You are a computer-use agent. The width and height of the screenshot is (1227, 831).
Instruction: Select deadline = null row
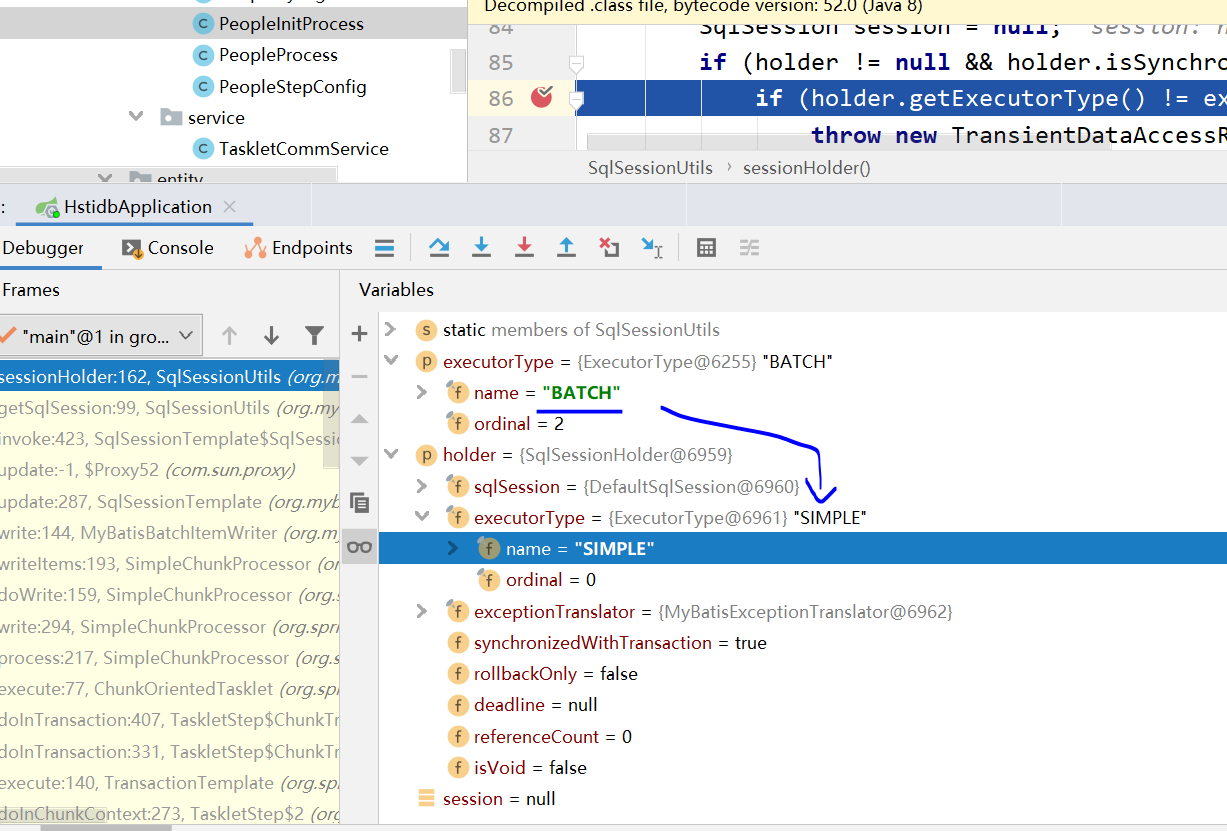803,705
